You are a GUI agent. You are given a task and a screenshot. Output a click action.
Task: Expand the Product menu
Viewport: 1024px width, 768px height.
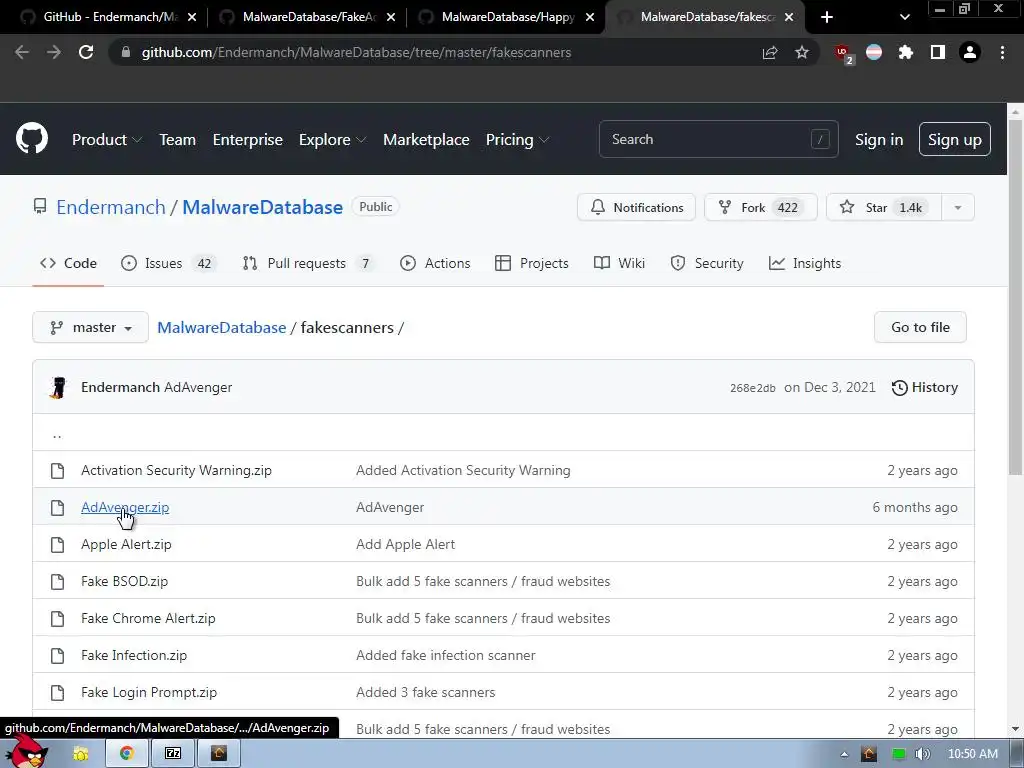click(107, 139)
